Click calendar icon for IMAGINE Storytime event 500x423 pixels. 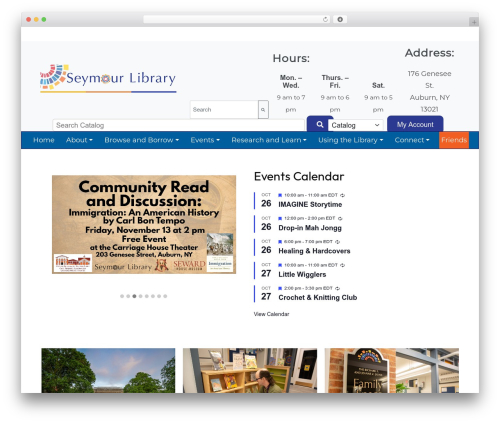pyautogui.click(x=280, y=195)
